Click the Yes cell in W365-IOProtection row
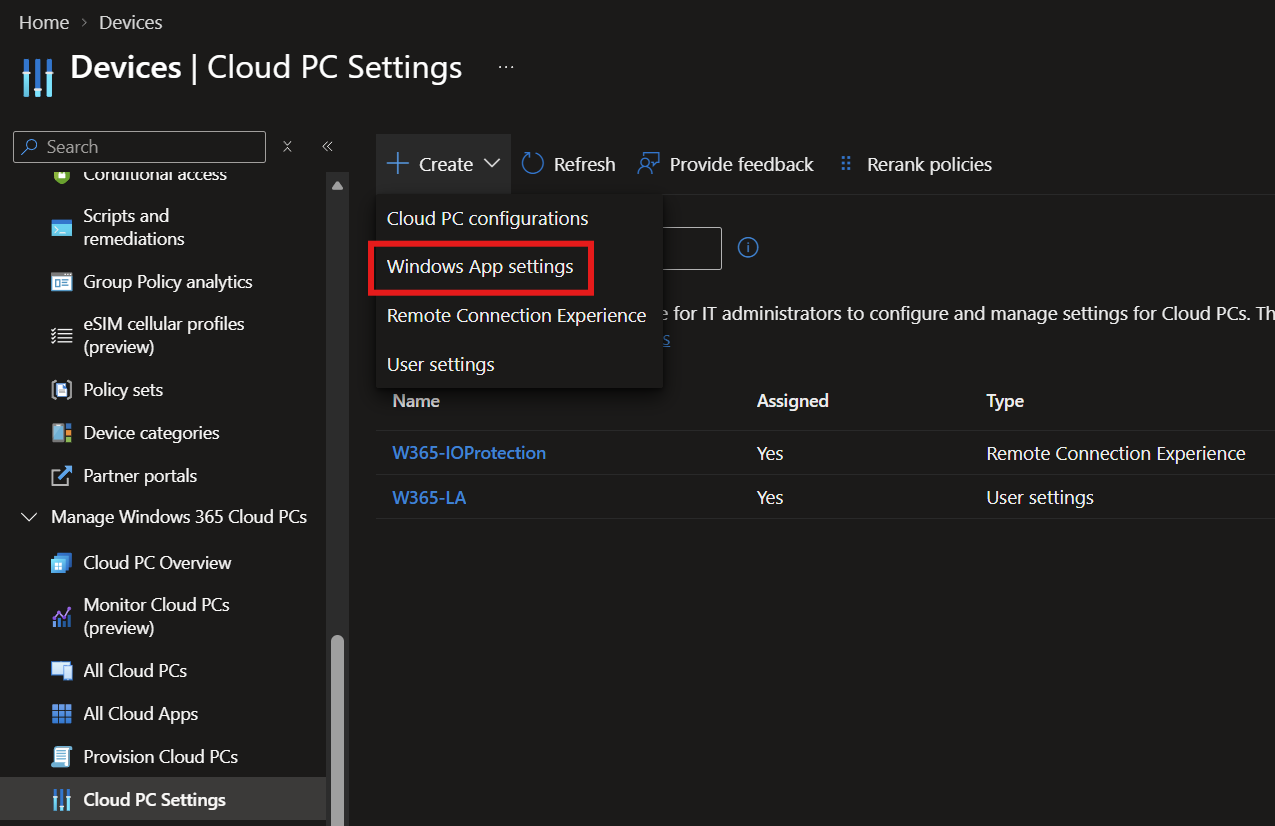 [x=770, y=454]
